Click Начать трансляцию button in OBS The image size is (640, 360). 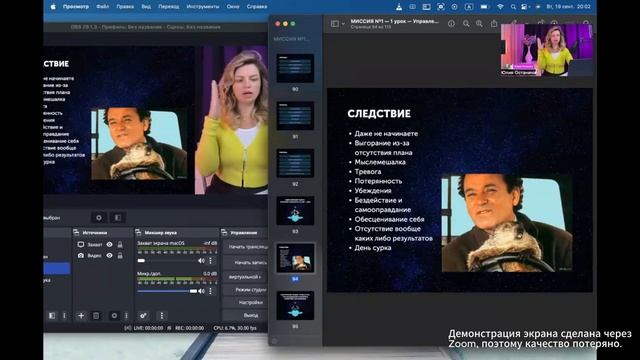[x=246, y=247]
